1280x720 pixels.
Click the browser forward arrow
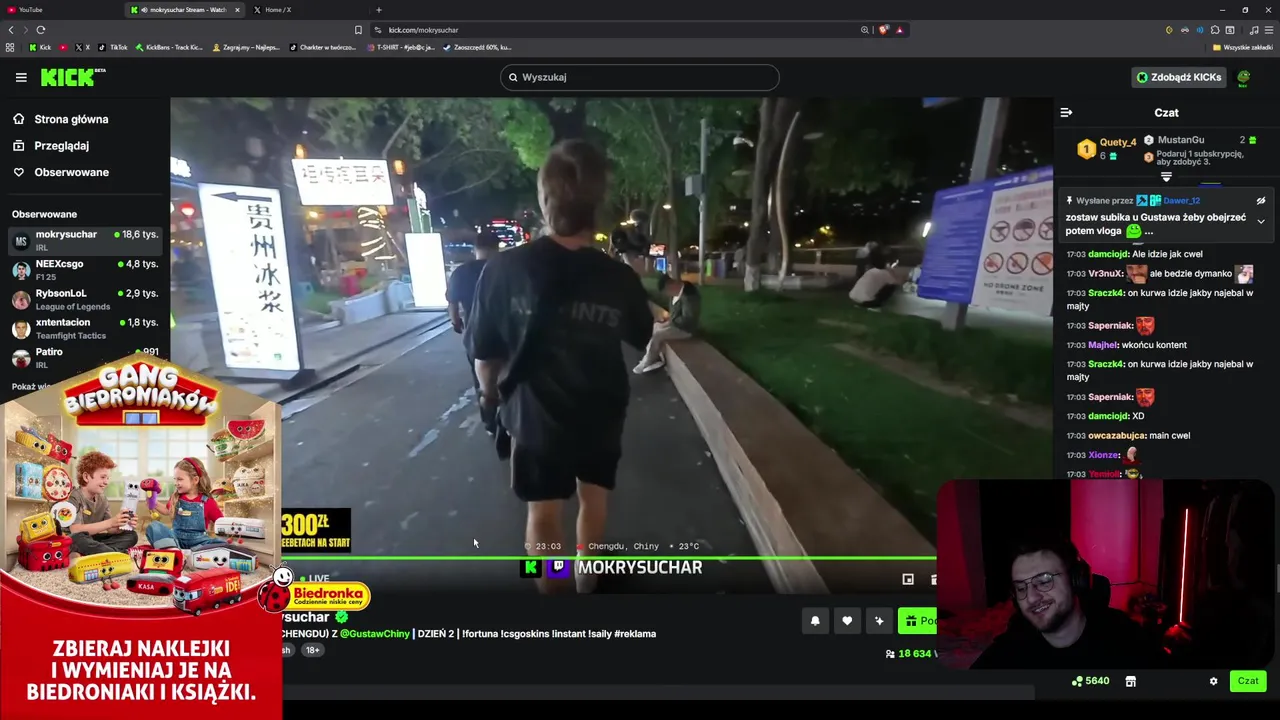point(25,30)
